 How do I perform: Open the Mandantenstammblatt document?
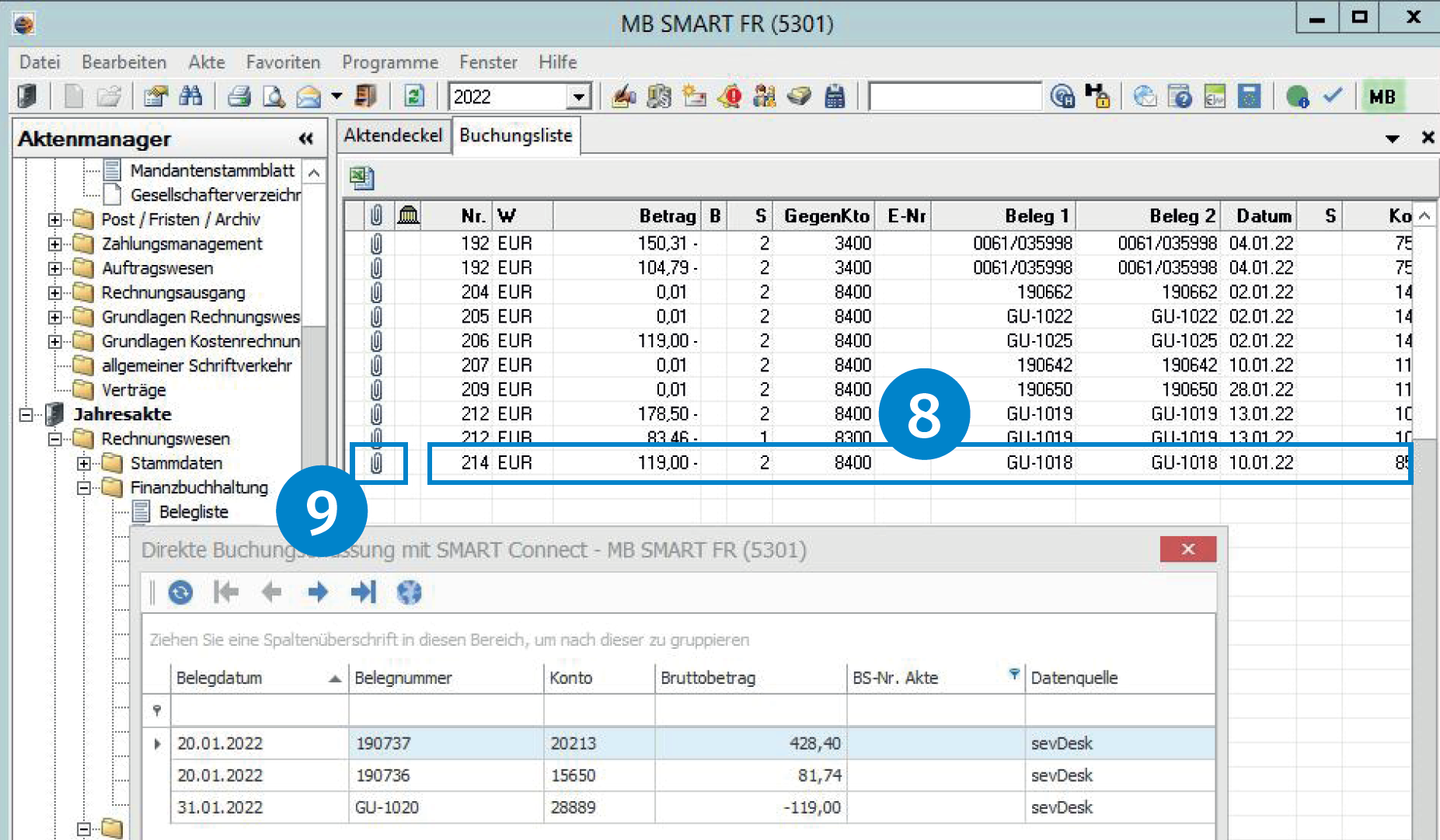point(212,171)
